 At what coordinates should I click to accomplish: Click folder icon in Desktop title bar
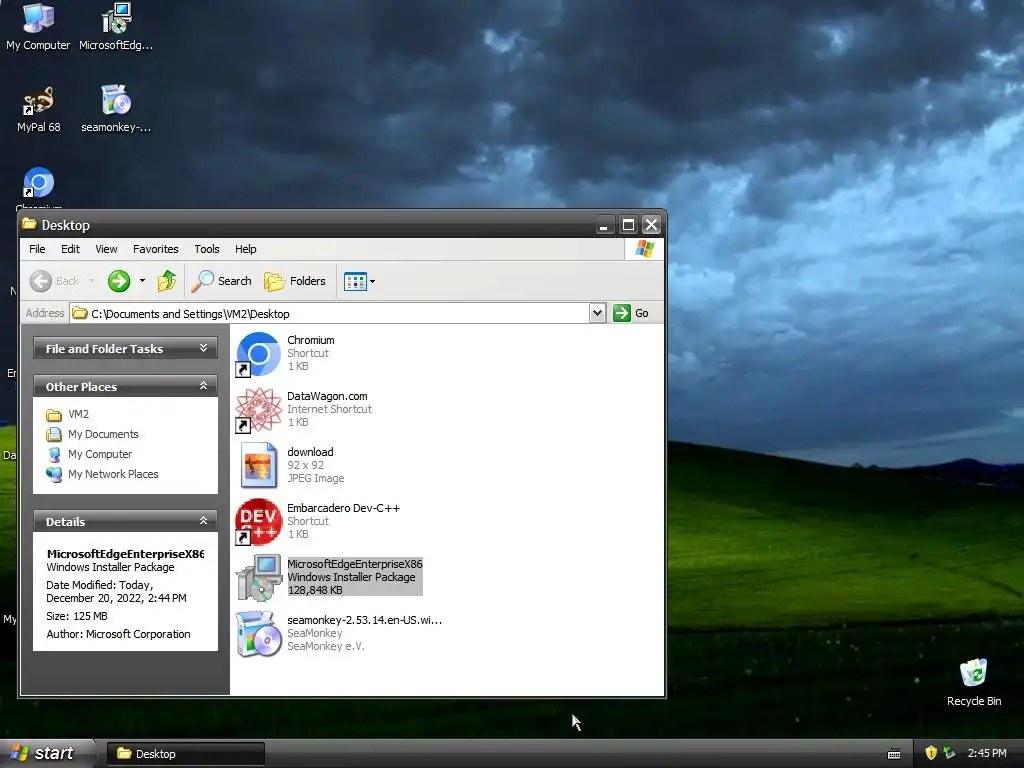tap(29, 225)
